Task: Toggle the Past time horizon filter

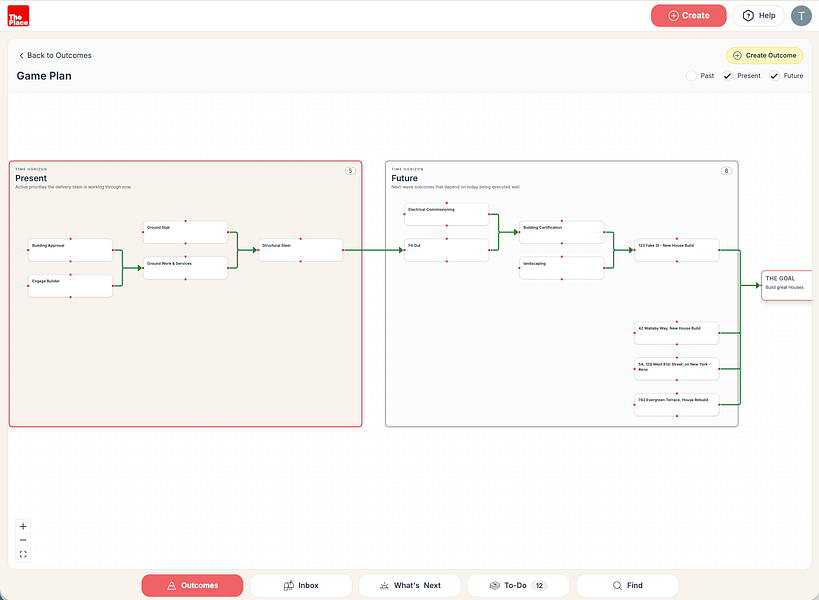Action: click(x=691, y=76)
